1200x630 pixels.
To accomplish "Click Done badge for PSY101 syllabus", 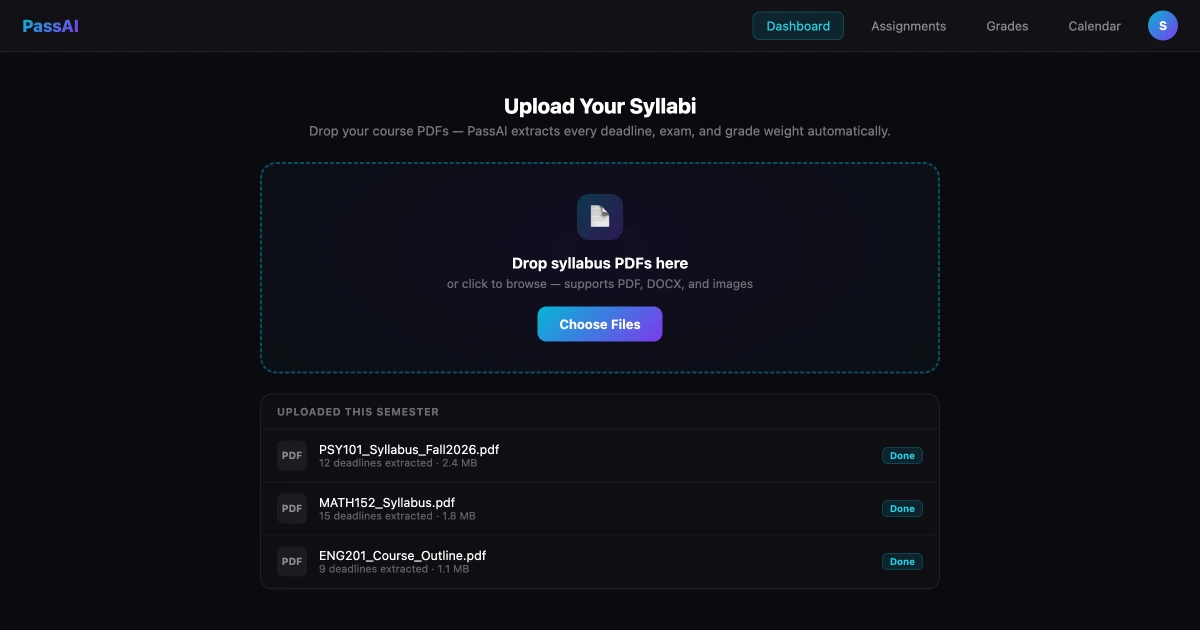I will 902,455.
